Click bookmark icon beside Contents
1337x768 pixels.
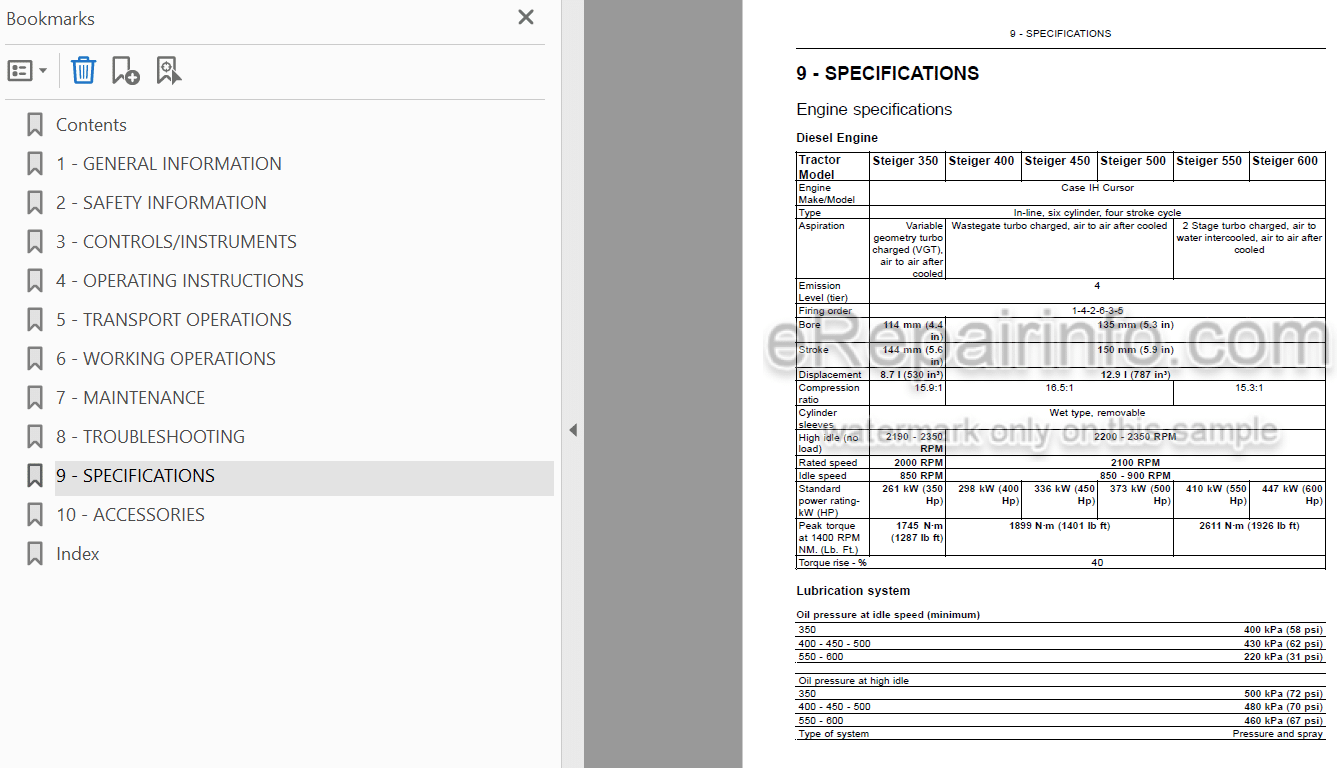(x=35, y=125)
